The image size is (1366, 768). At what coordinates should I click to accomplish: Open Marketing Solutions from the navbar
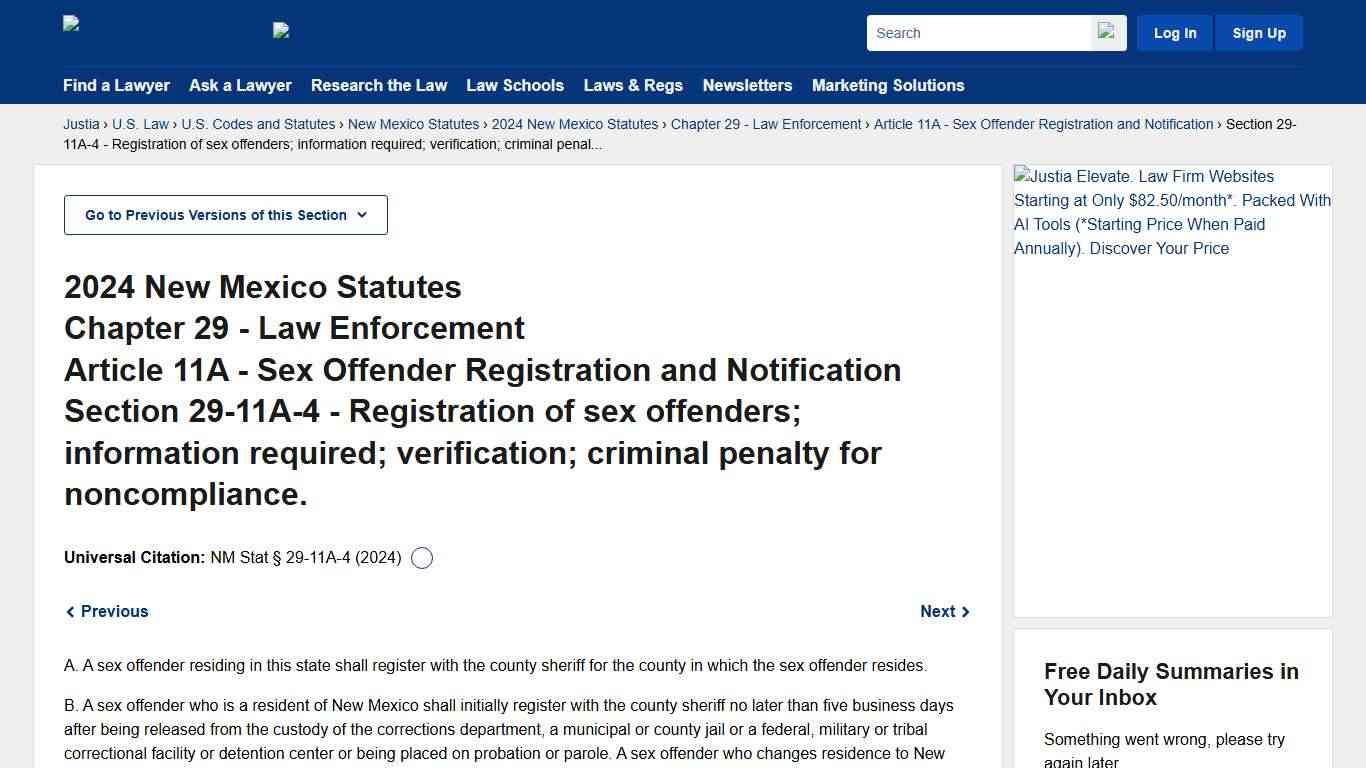pyautogui.click(x=887, y=85)
